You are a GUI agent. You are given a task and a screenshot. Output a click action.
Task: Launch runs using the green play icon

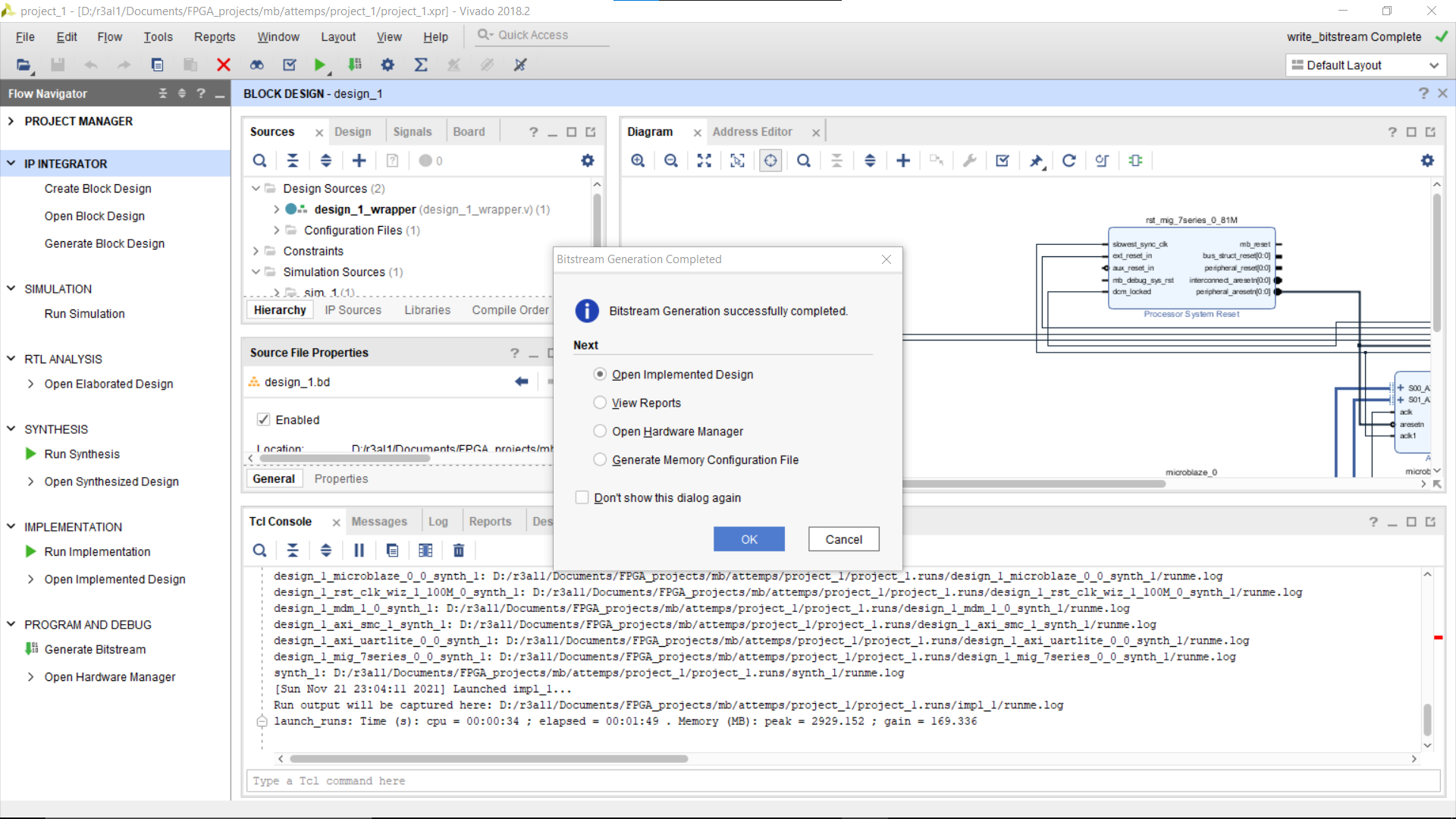coord(319,65)
